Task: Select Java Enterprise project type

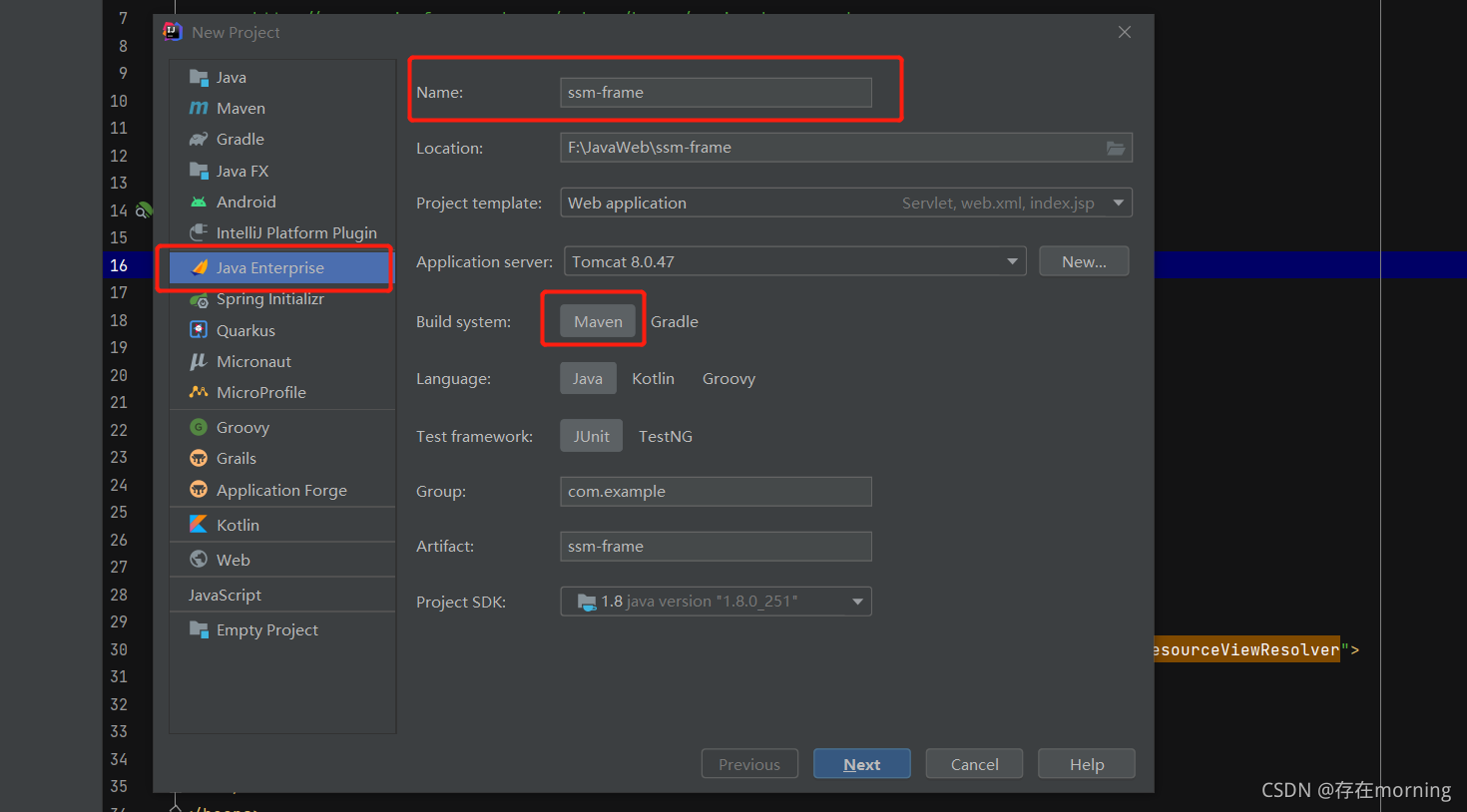Action: point(282,267)
